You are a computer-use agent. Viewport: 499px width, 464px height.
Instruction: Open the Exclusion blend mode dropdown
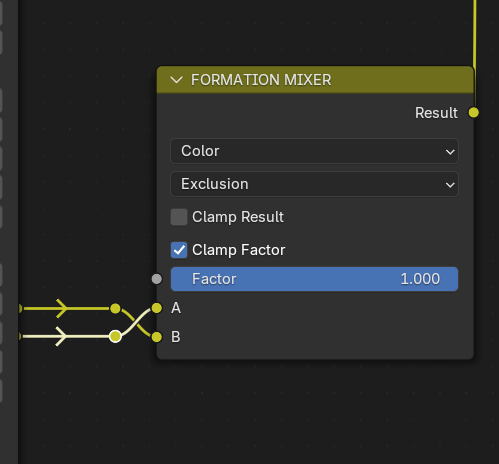(314, 184)
